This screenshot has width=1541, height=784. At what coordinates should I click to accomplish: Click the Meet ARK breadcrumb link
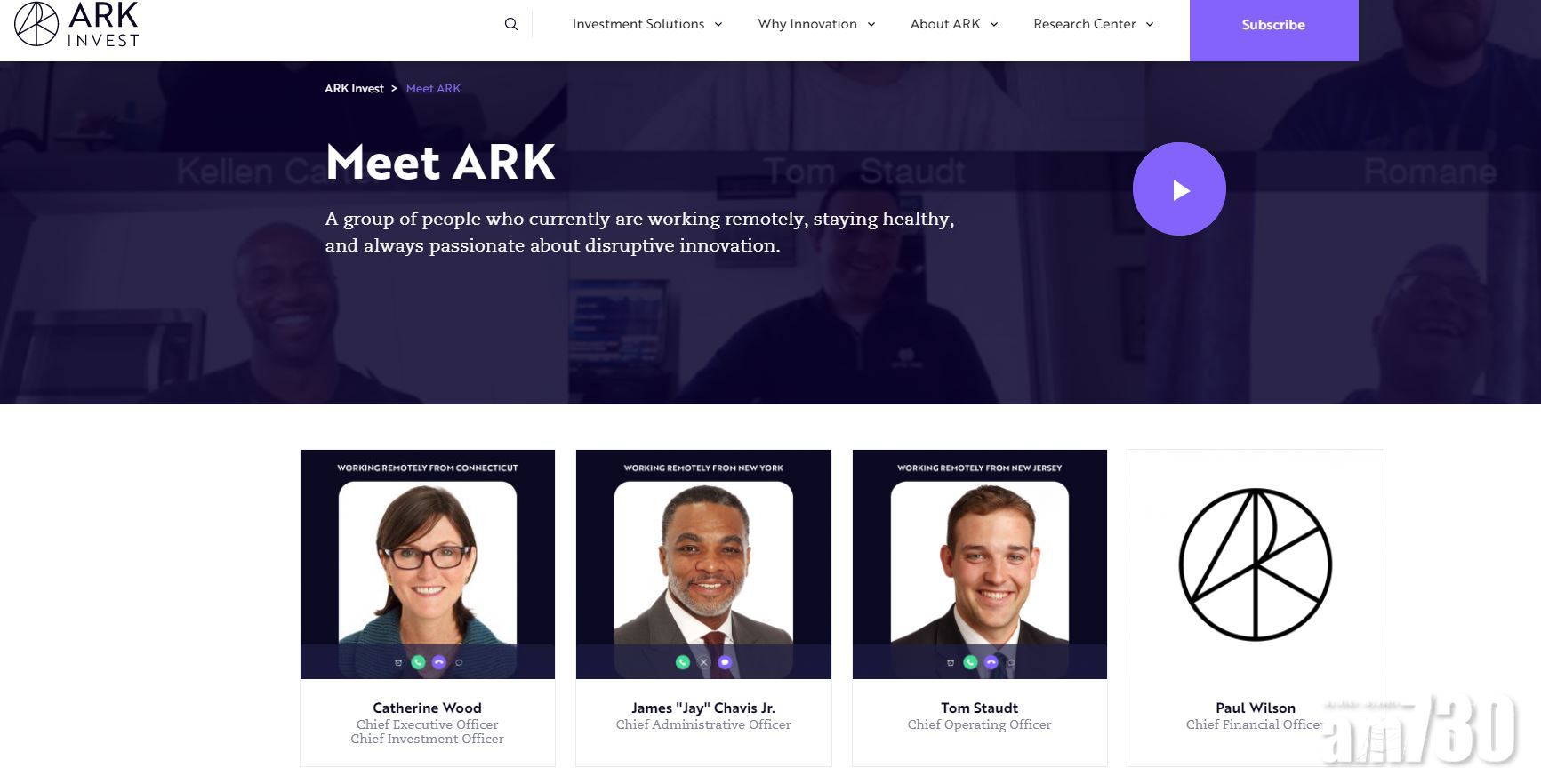pos(433,88)
